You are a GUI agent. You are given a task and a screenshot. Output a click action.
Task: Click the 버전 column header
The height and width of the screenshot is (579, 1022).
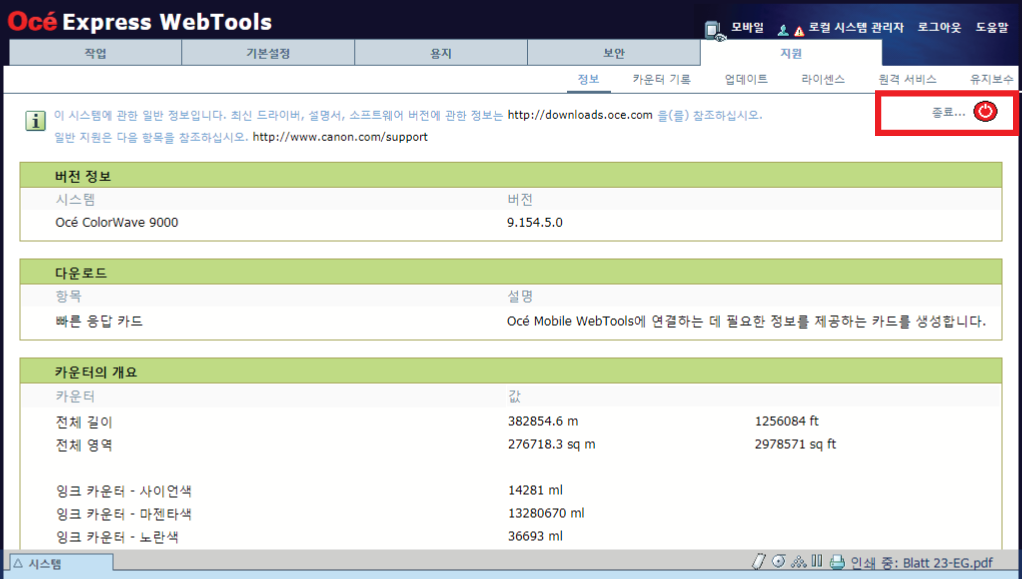click(x=520, y=200)
